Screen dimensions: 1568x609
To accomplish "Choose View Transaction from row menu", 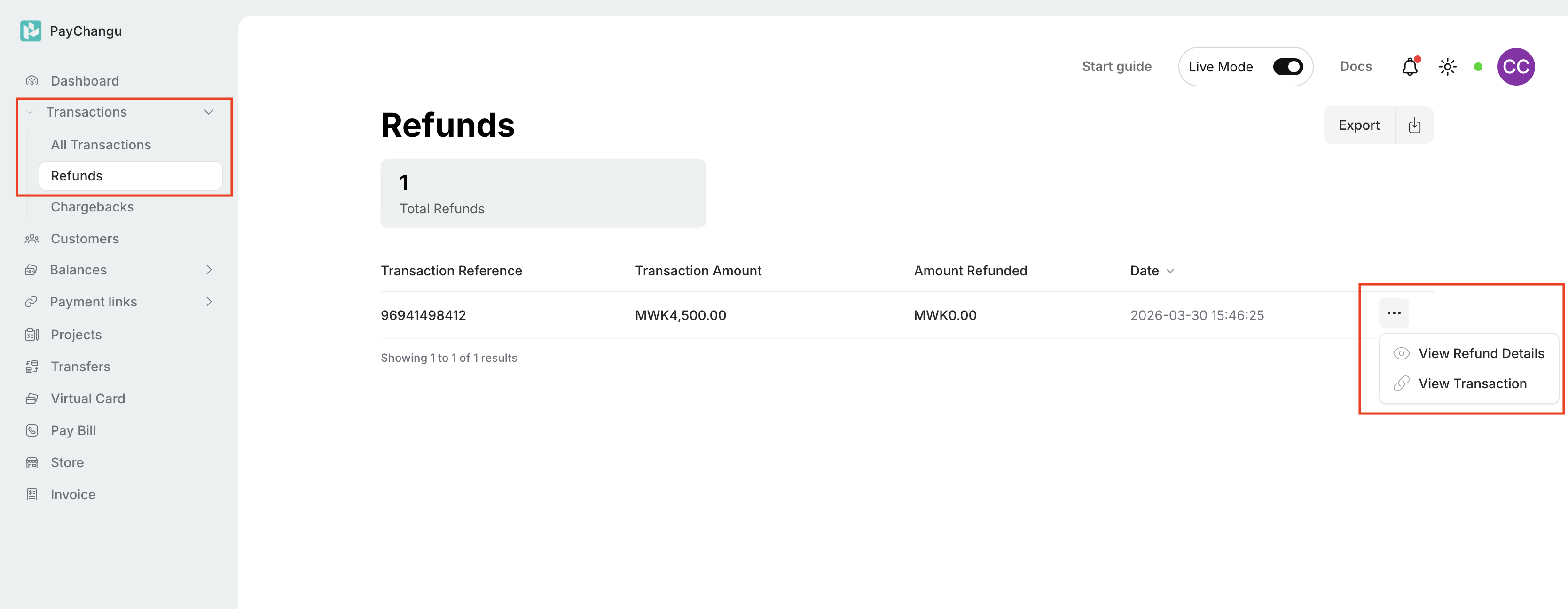I will coord(1472,384).
